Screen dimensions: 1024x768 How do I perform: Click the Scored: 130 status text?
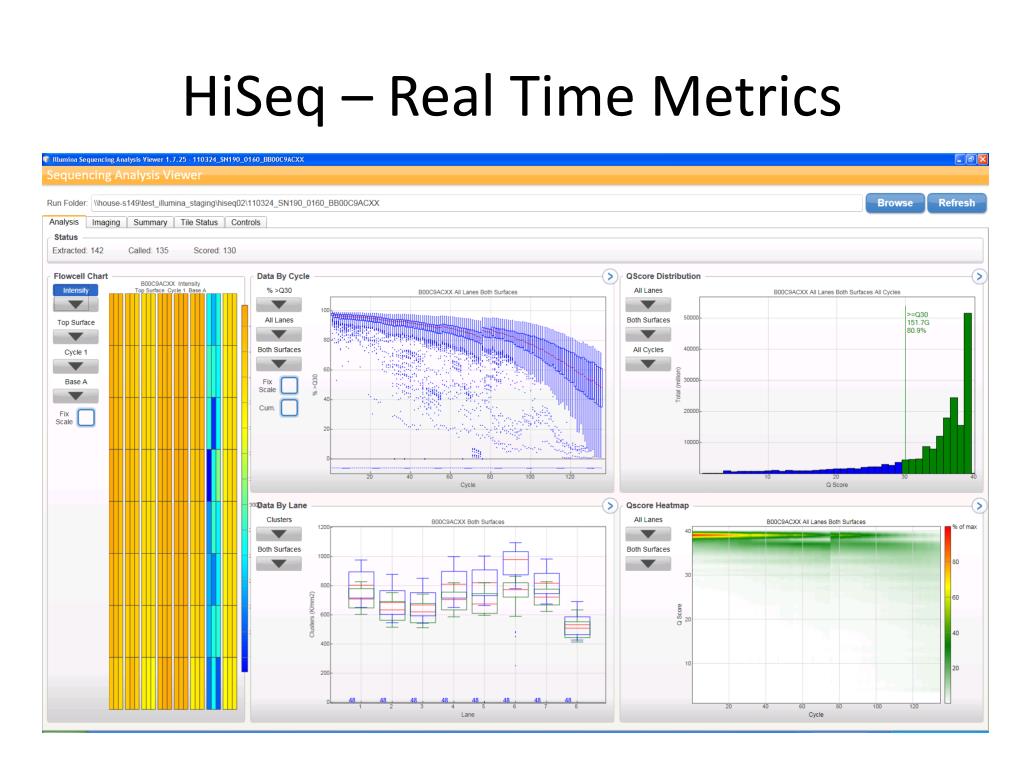click(x=214, y=251)
